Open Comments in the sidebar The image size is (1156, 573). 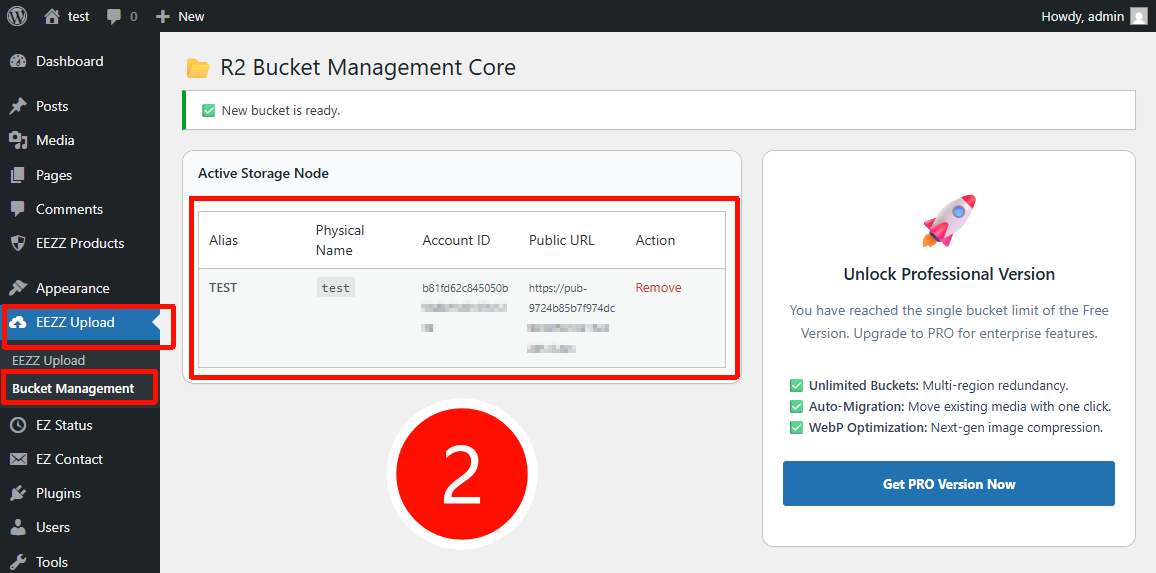tap(69, 209)
